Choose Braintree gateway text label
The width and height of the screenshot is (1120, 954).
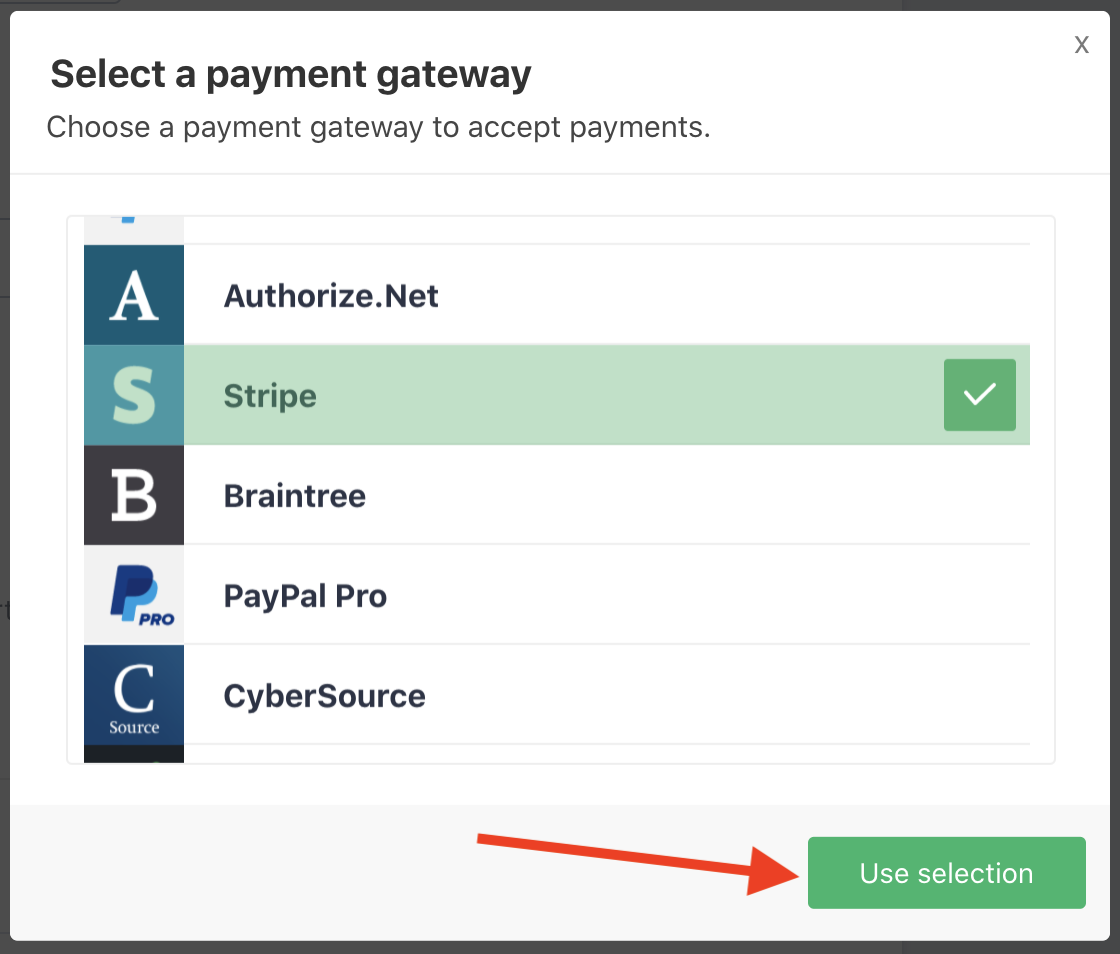coord(295,496)
